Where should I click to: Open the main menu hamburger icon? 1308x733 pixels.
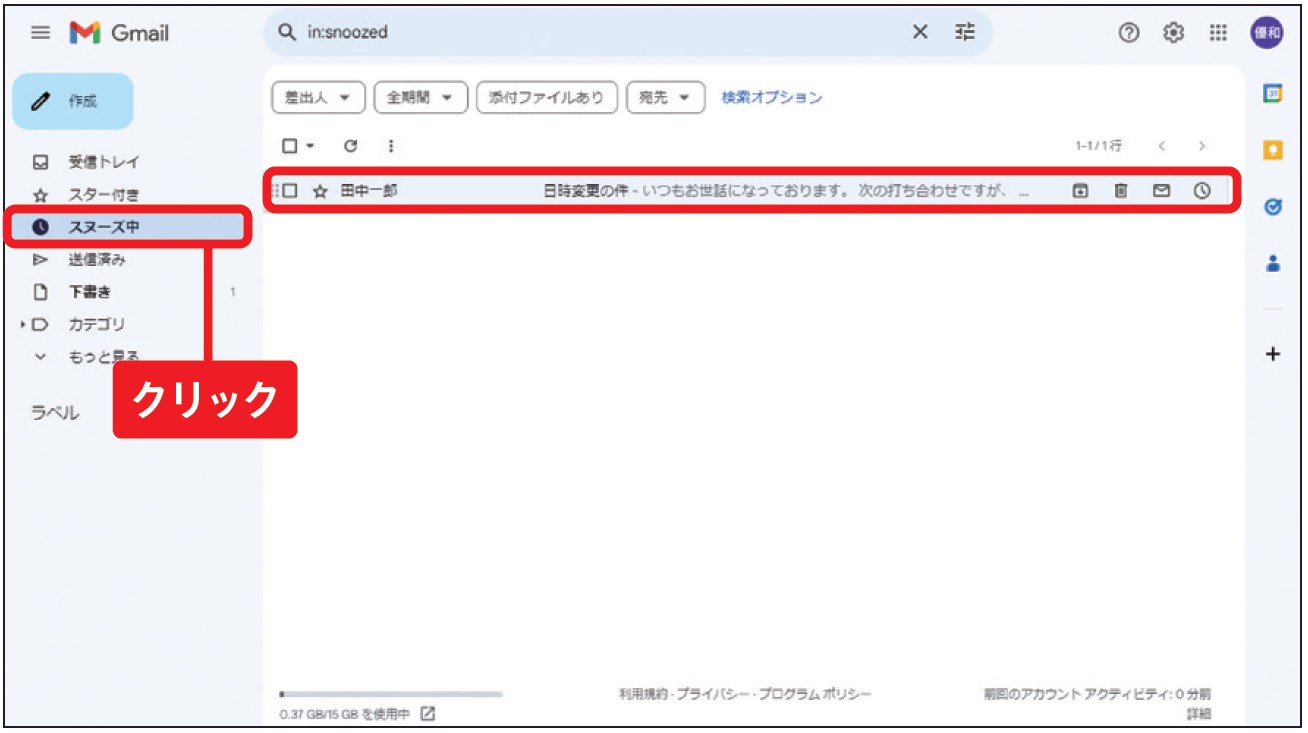coord(40,33)
